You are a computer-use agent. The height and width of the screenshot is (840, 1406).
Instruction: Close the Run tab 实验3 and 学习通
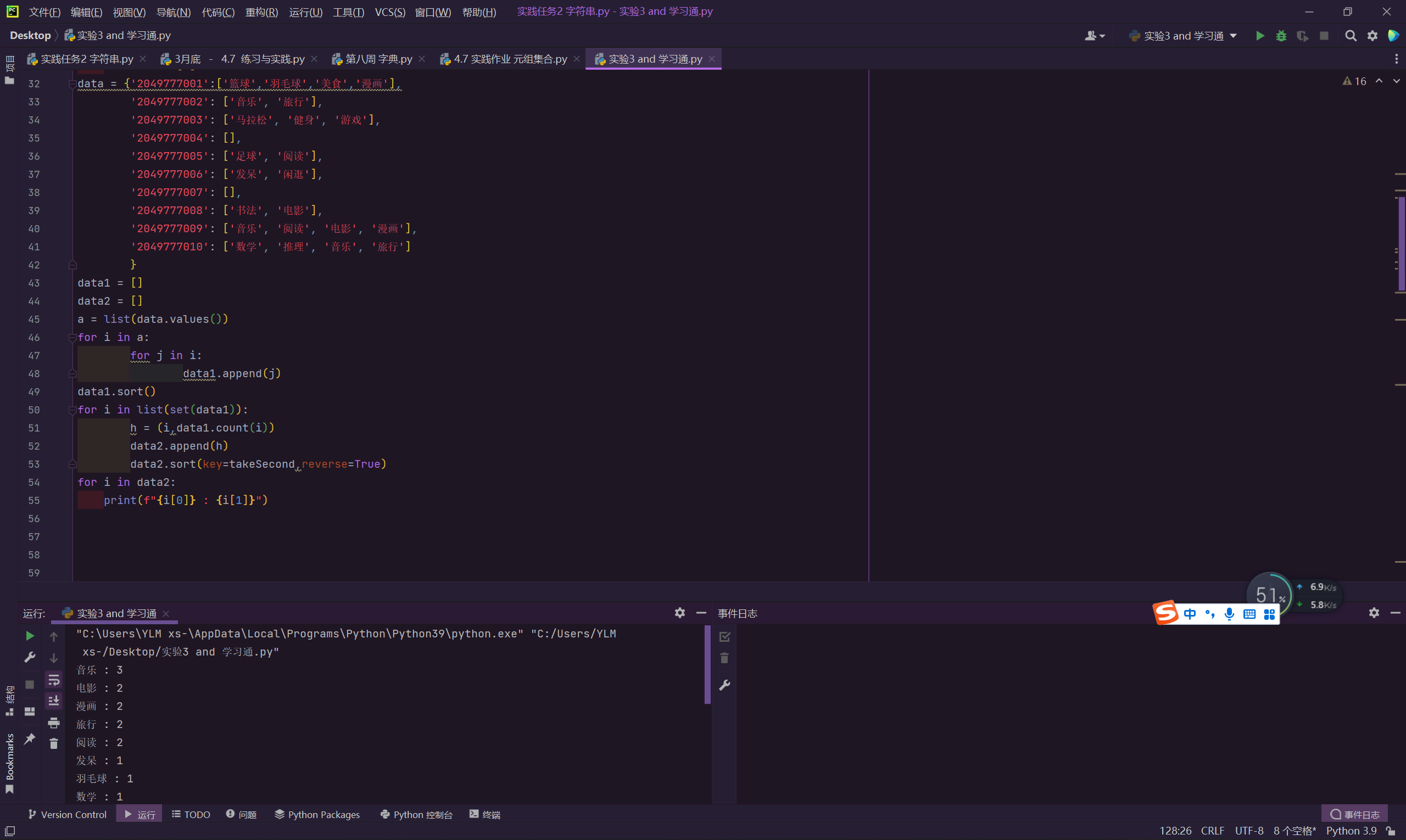[x=166, y=614]
